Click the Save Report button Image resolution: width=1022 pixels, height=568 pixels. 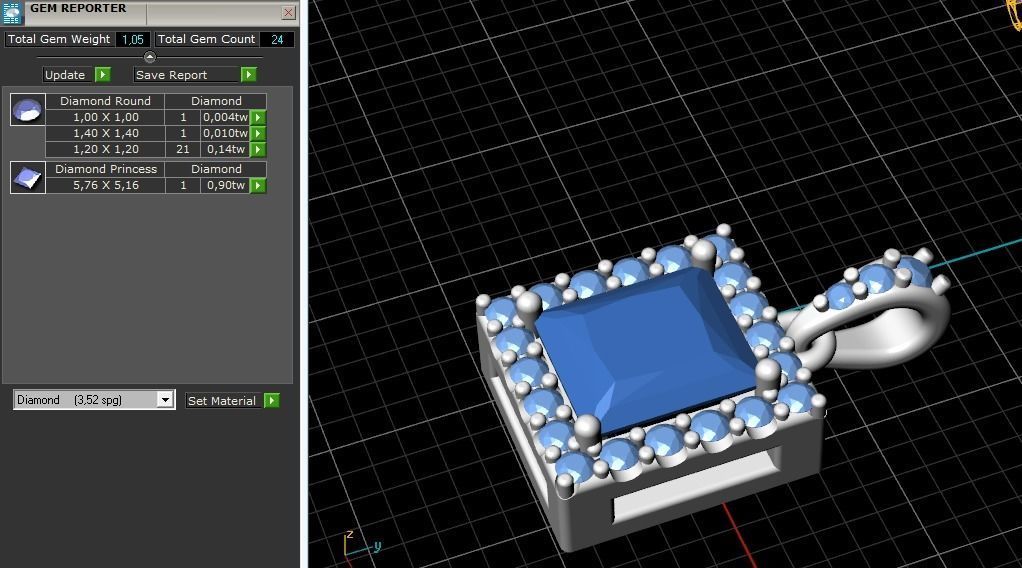pyautogui.click(x=186, y=75)
